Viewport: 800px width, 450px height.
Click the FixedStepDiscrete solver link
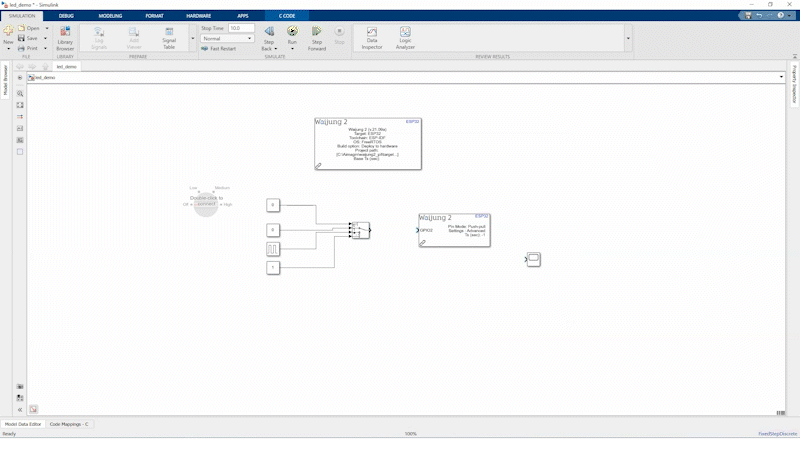tap(777, 434)
